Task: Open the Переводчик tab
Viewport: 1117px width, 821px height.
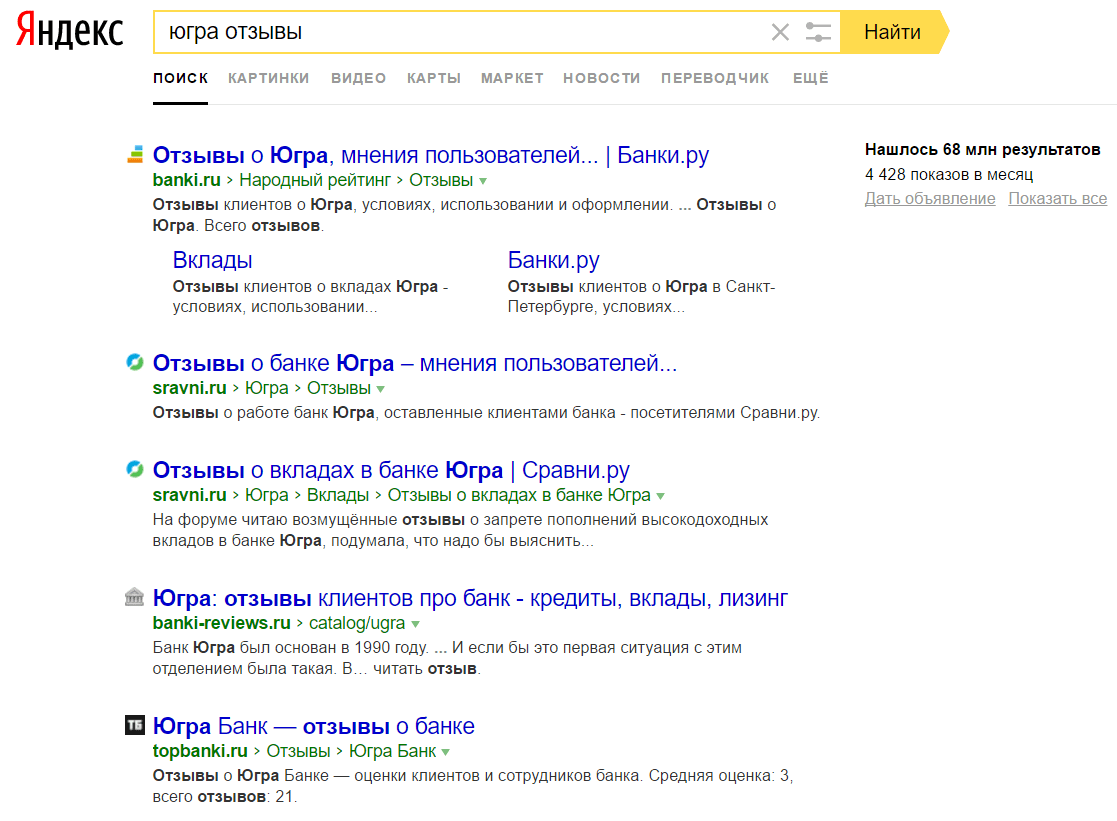Action: 715,78
